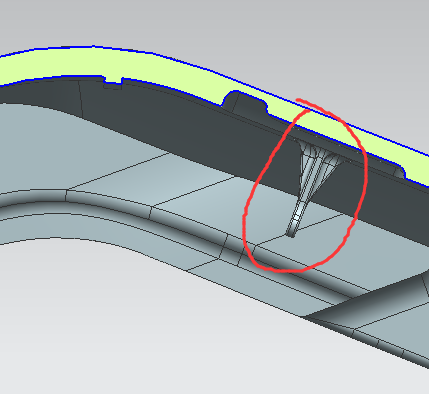429x394 pixels.
Task: Click the rounded notch near right flange end
Action: [x=400, y=170]
